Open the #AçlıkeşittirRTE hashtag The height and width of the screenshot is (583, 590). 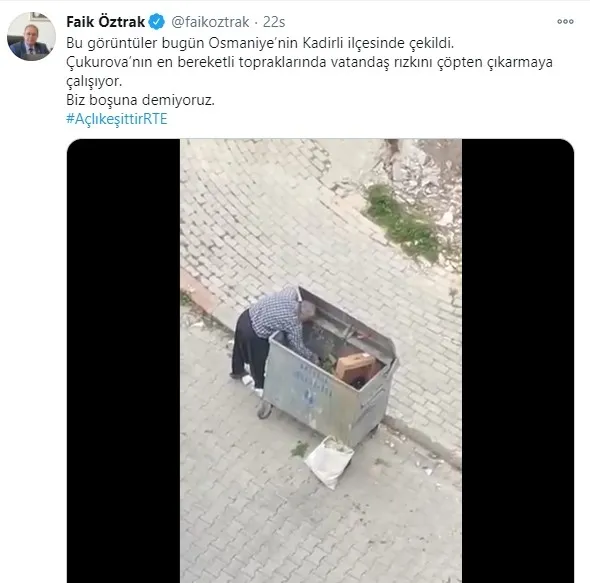point(117,119)
